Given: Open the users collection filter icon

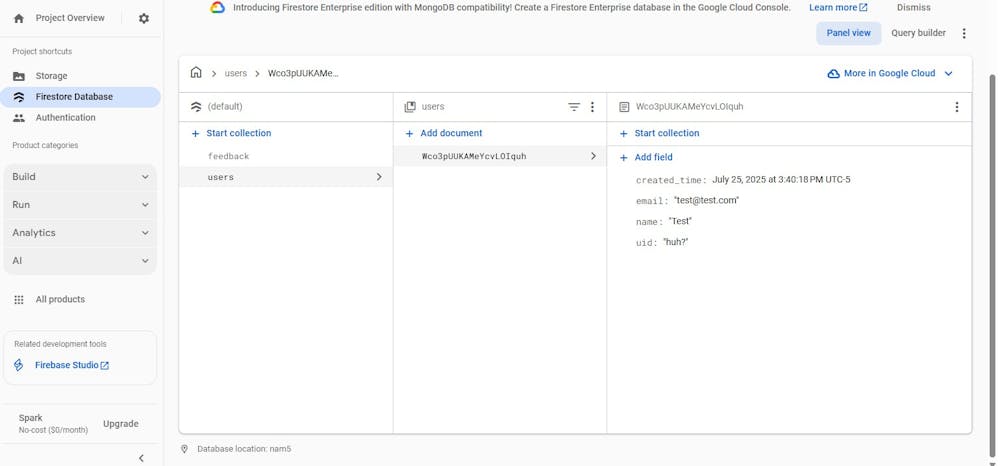Looking at the screenshot, I should coord(574,107).
